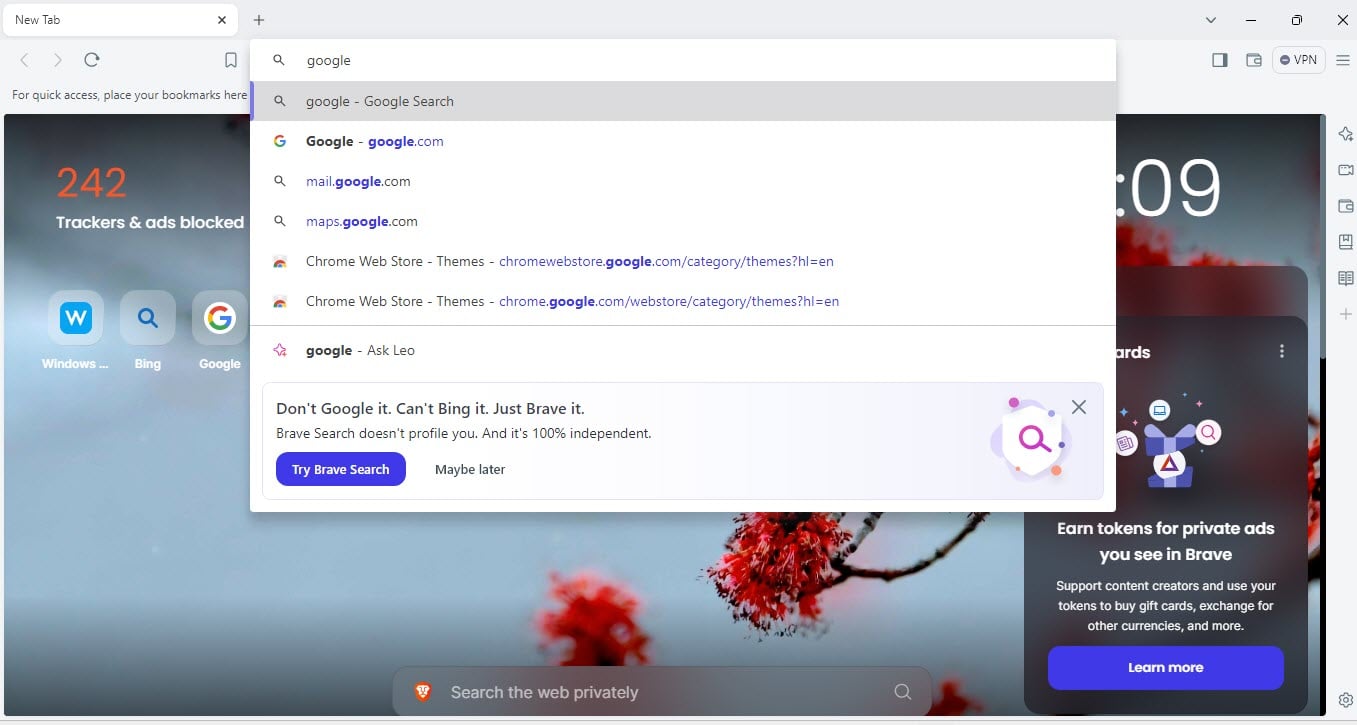This screenshot has height=725, width=1357.
Task: Close the New Tab tab
Action: [x=222, y=20]
